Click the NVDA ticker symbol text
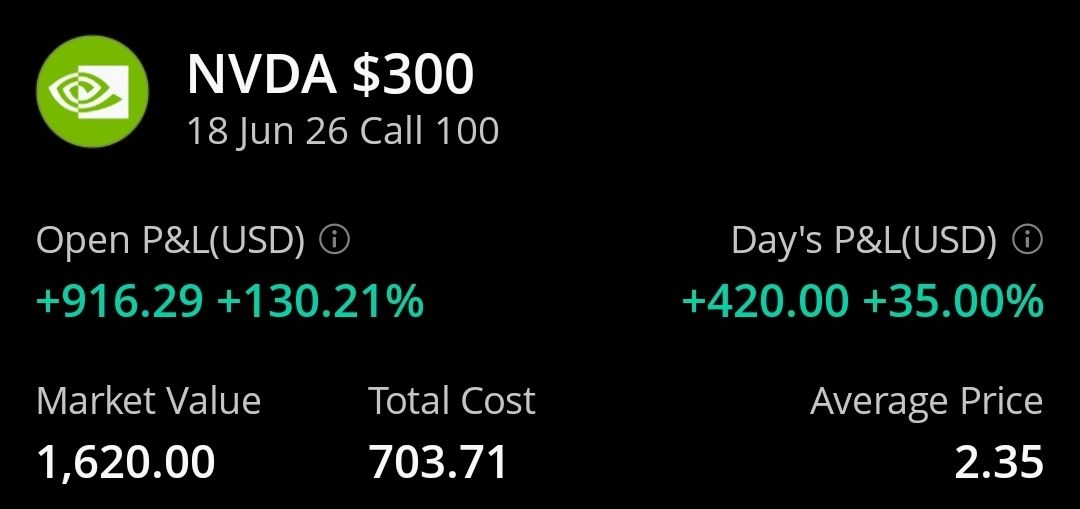 (x=261, y=75)
